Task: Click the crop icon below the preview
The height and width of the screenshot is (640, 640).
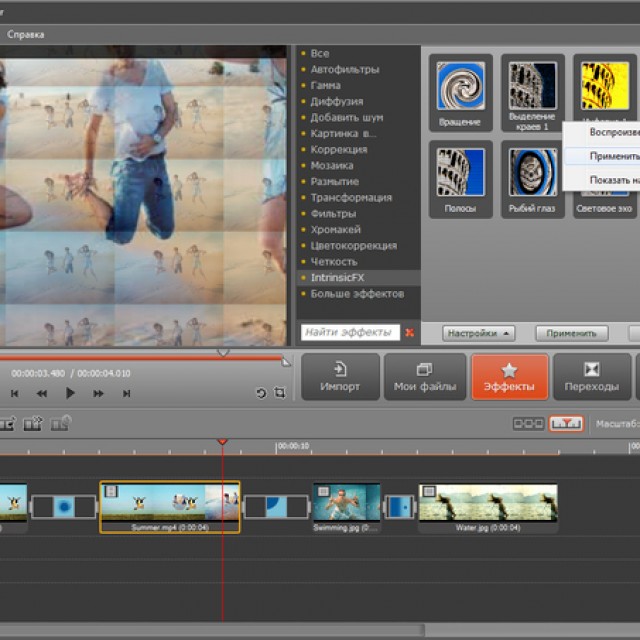Action: 279,393
